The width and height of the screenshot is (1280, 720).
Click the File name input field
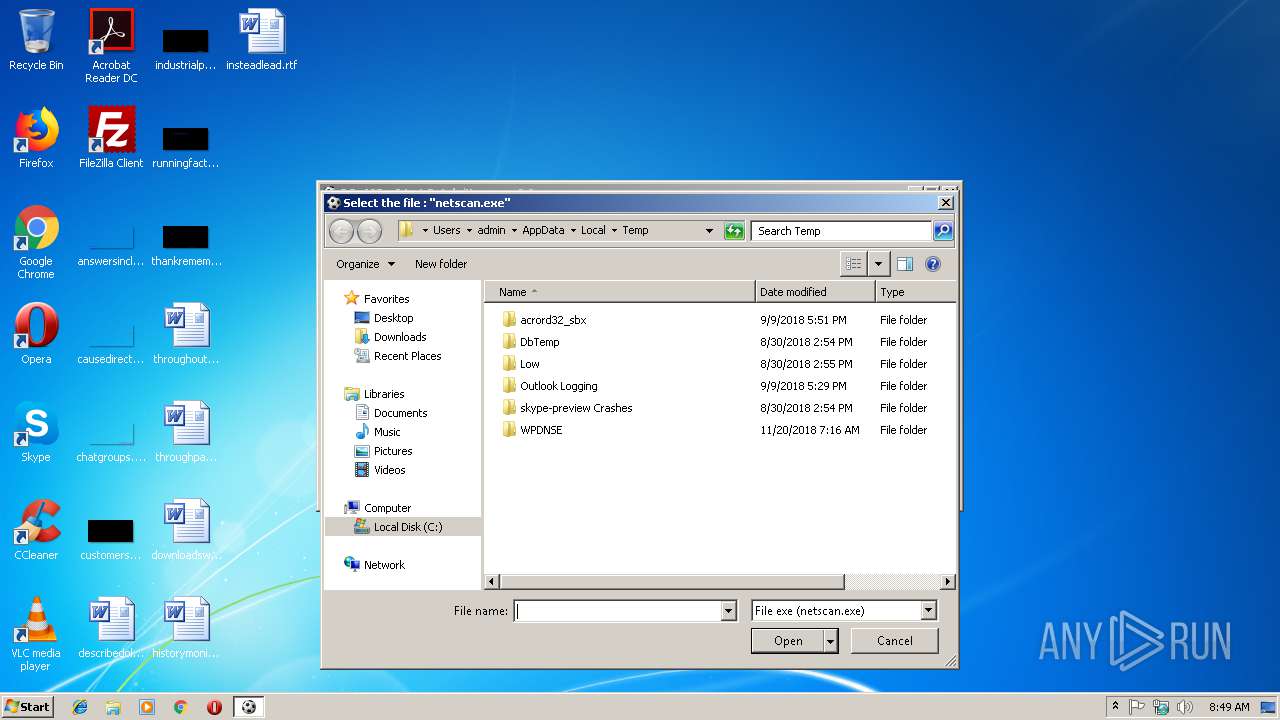click(x=617, y=611)
